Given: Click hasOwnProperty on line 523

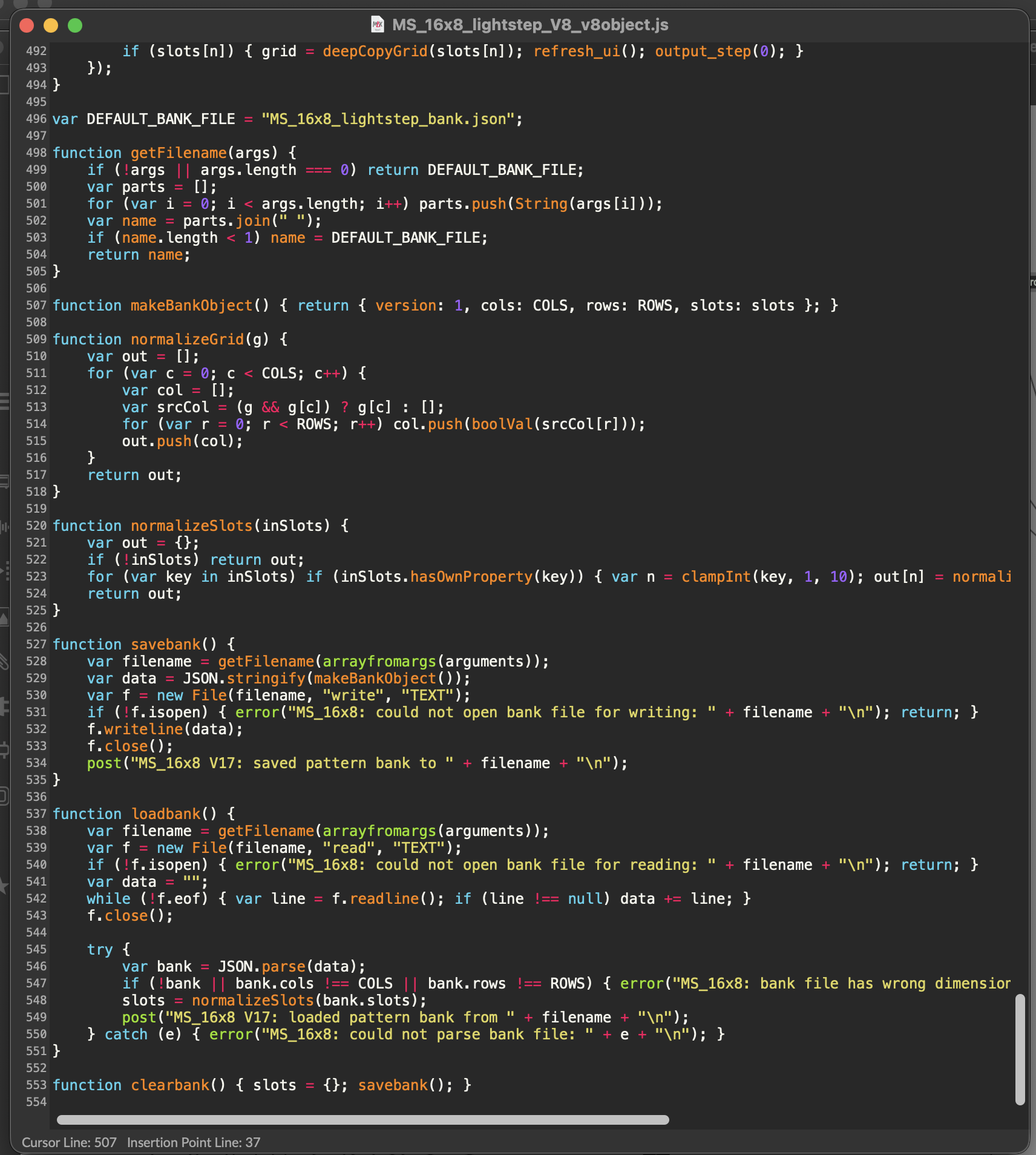Looking at the screenshot, I should pos(471,577).
